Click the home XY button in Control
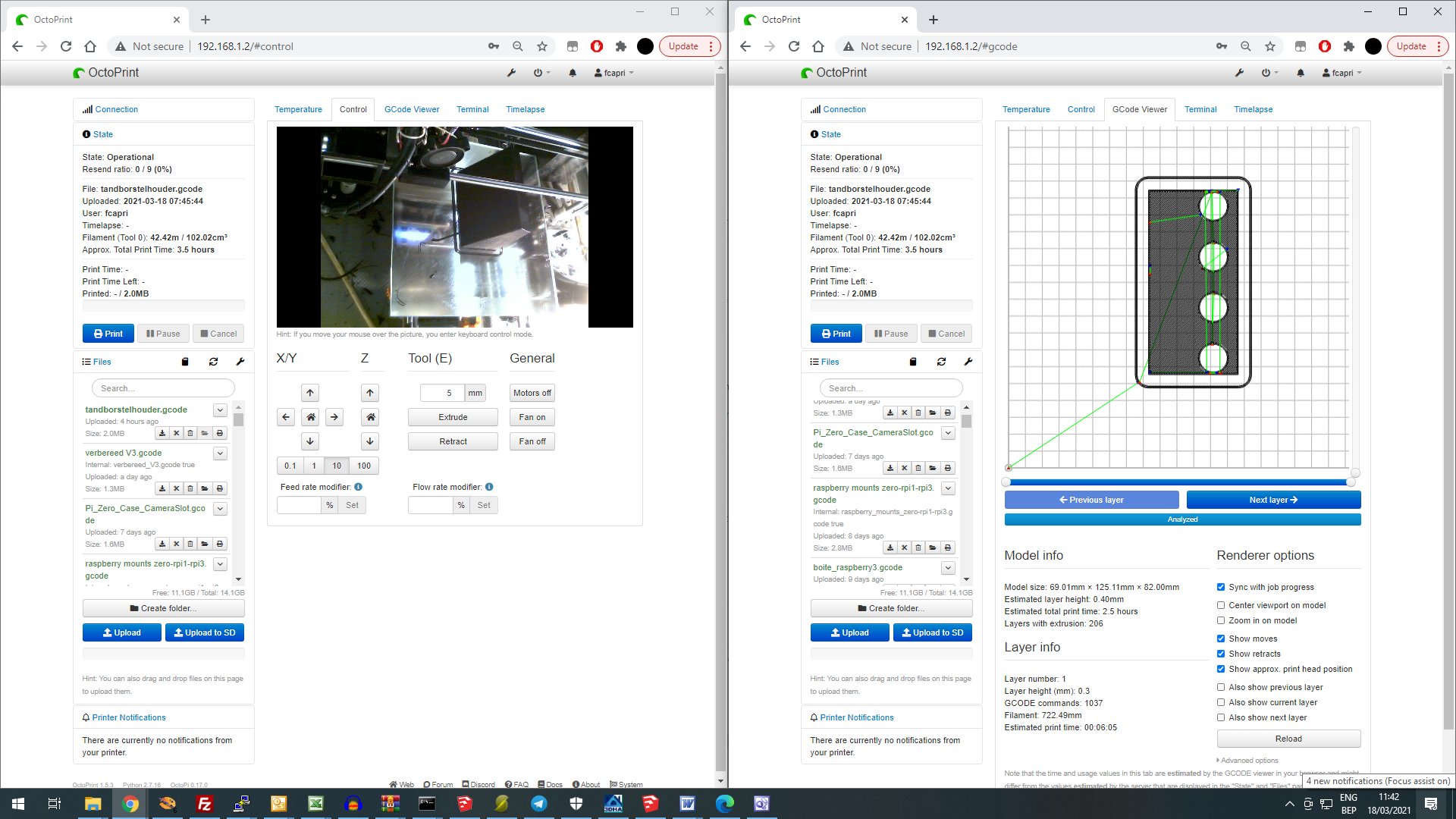1456x819 pixels. [309, 416]
